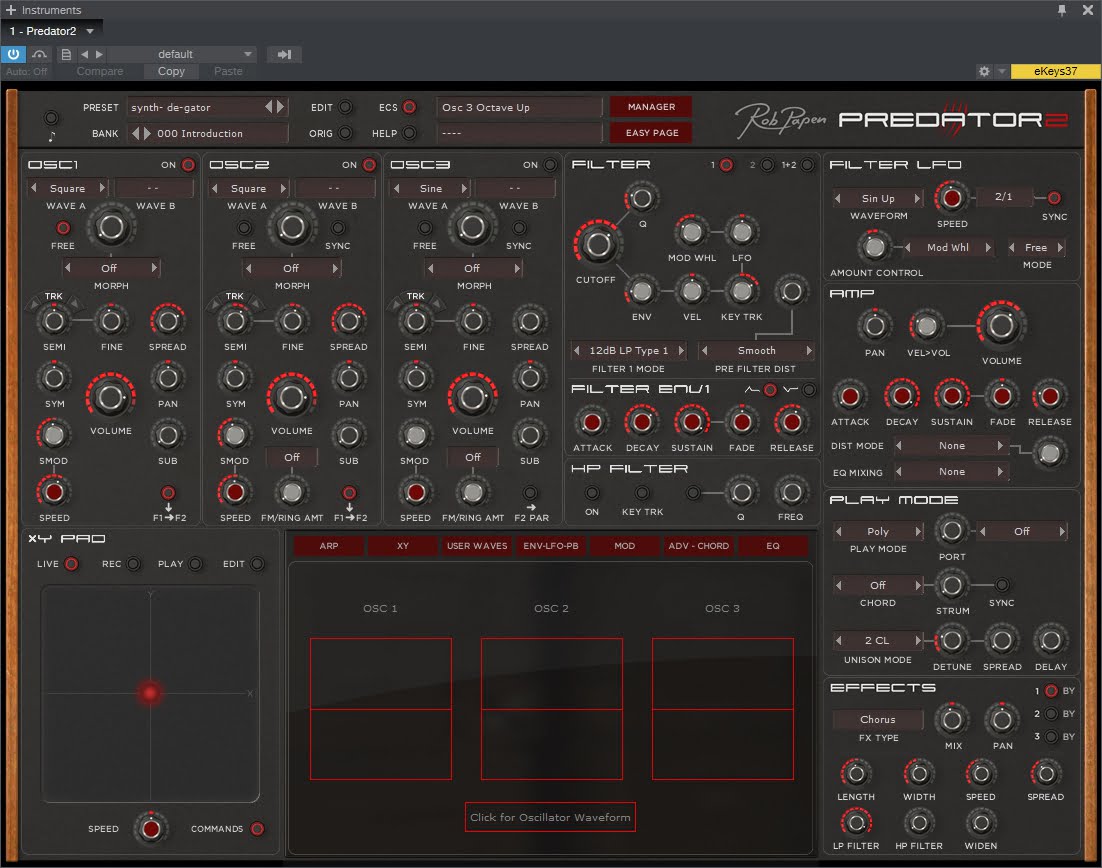Select inverted filter envelope shape icon
Viewport: 1102px width, 868px height.
pyautogui.click(x=810, y=389)
